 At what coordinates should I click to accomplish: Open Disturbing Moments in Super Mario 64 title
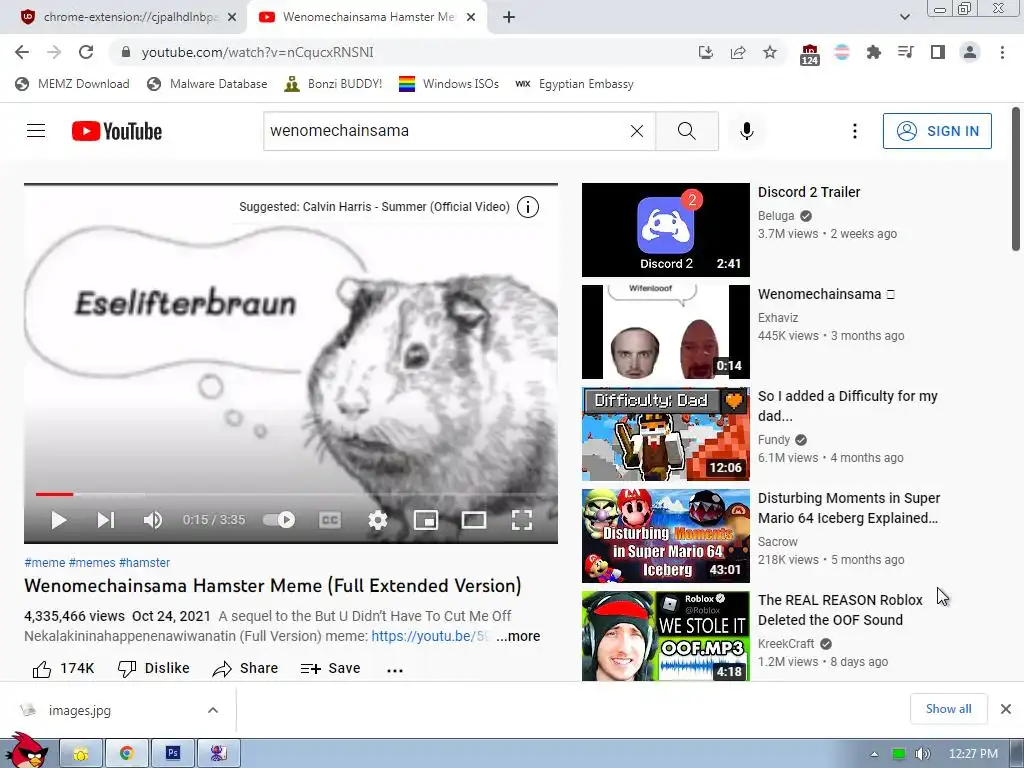(849, 508)
